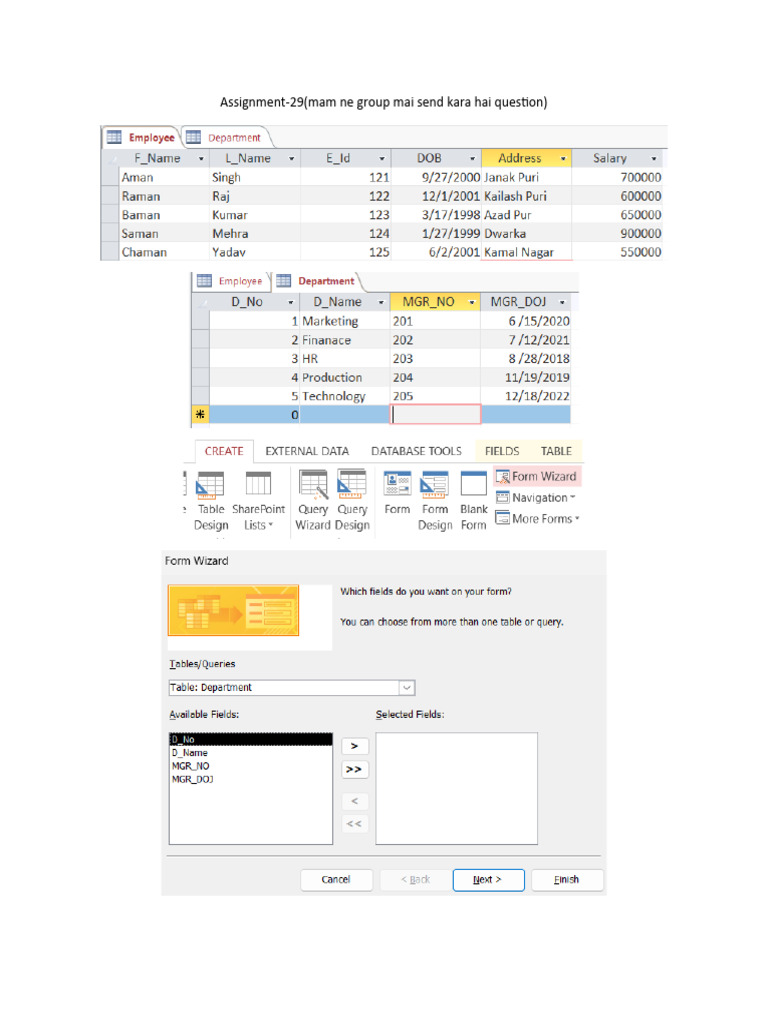The width and height of the screenshot is (768, 1024).
Task: Open Table Design from Create ribbon
Action: point(211,501)
